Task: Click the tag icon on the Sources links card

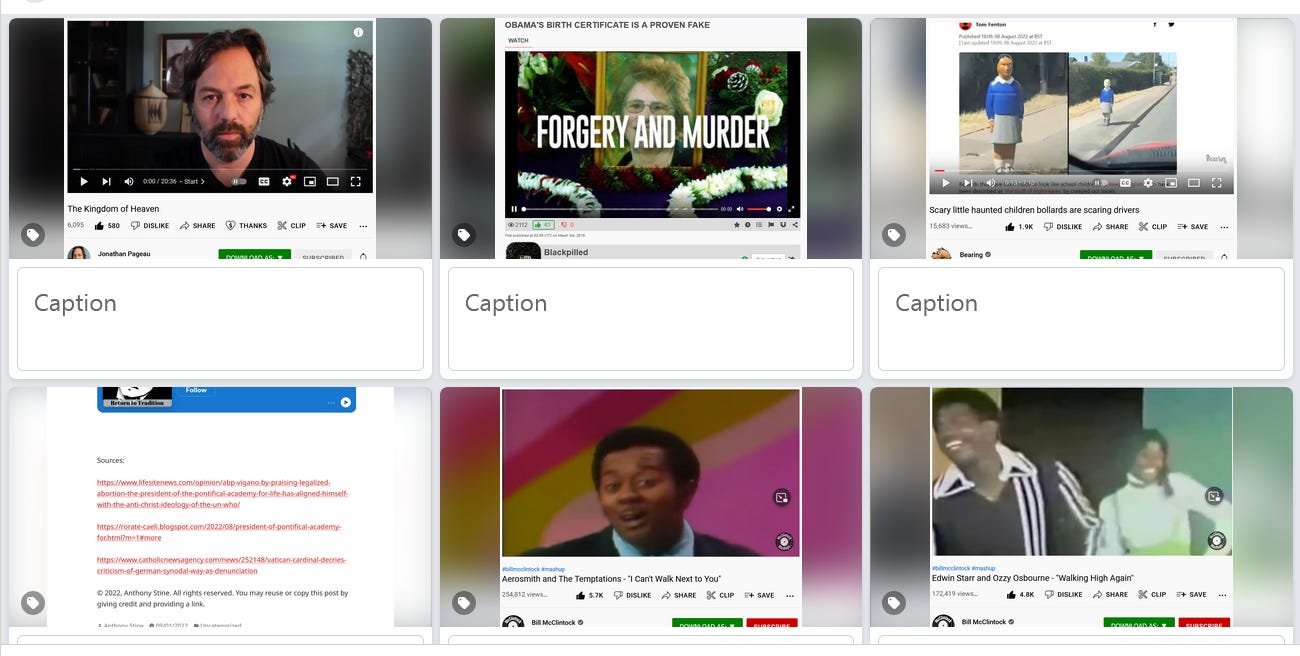Action: (33, 603)
